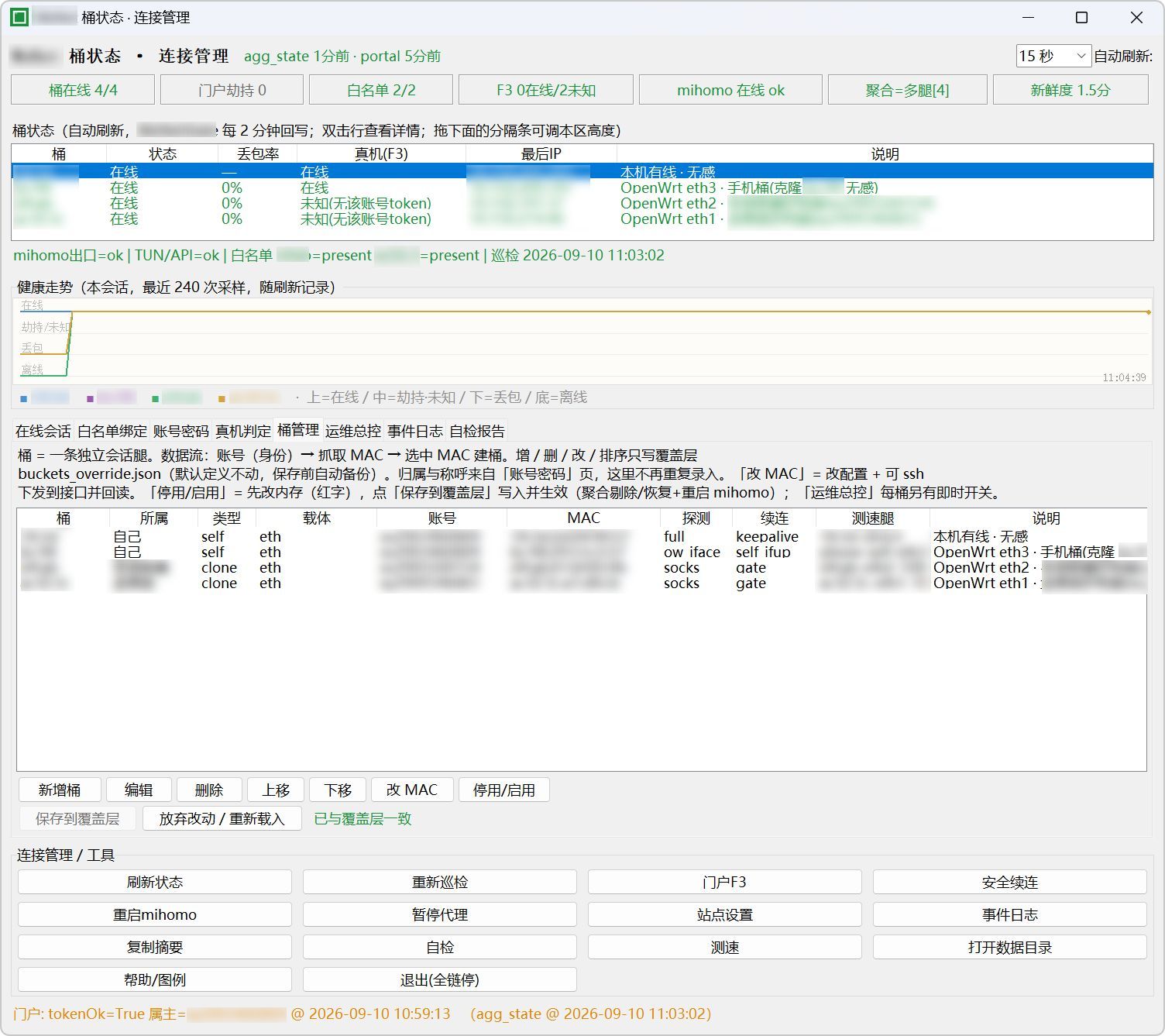The width and height of the screenshot is (1165, 1036).
Task: Move the bucket down with 下移
Action: [338, 790]
